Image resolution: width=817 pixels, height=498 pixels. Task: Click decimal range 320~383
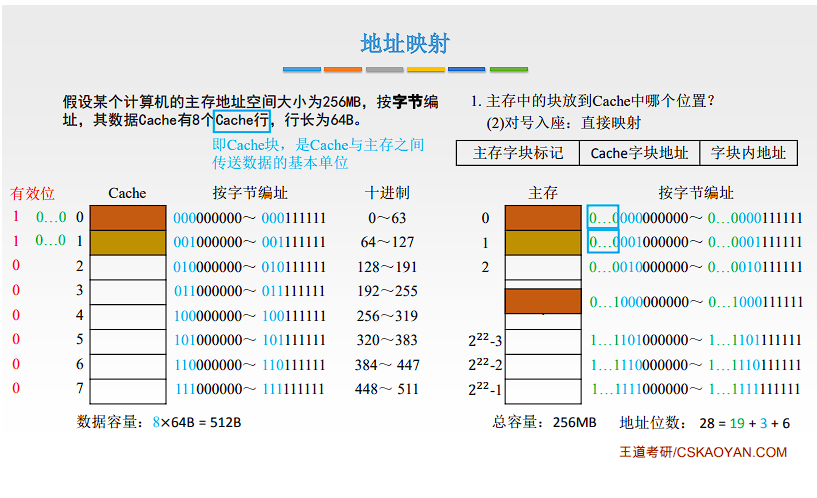387,340
